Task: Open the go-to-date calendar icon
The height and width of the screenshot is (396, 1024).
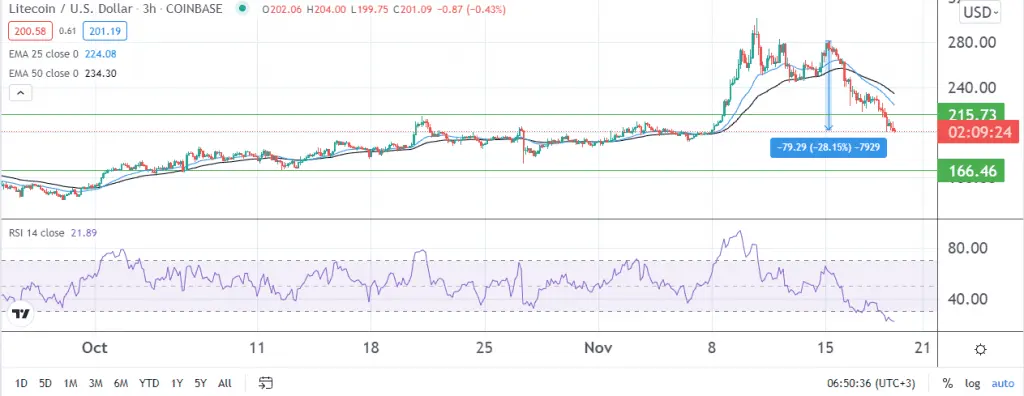Action: click(266, 383)
